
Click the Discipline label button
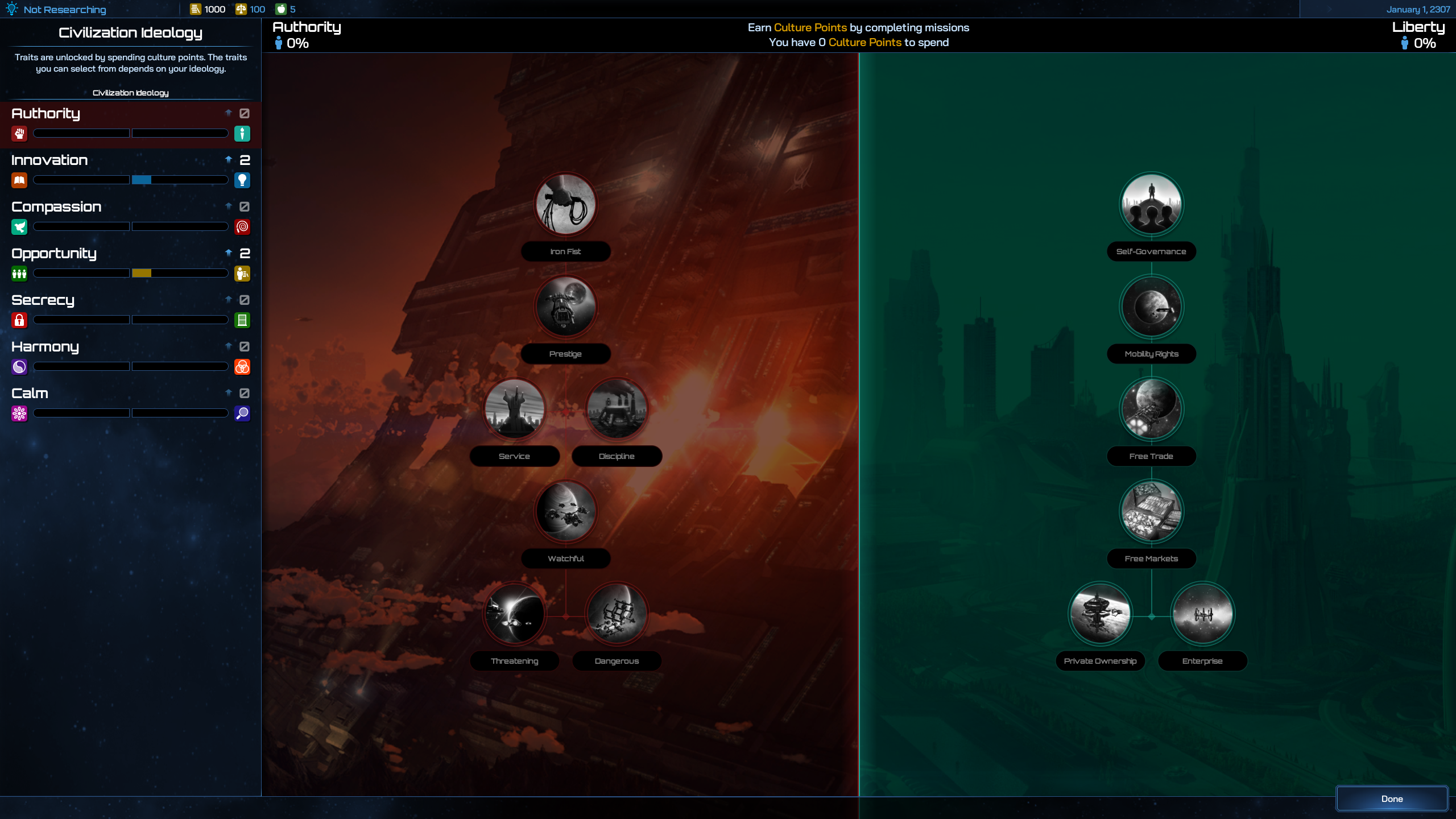[617, 456]
